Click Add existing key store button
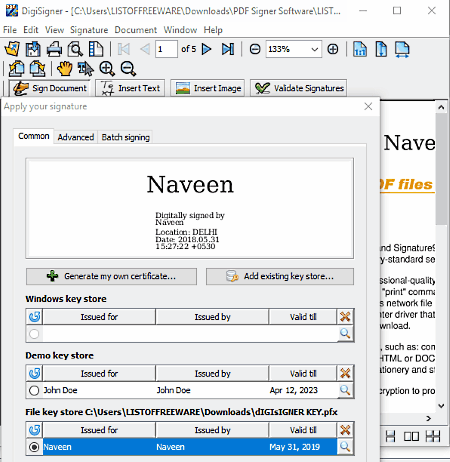The width and height of the screenshot is (450, 462). [x=280, y=276]
